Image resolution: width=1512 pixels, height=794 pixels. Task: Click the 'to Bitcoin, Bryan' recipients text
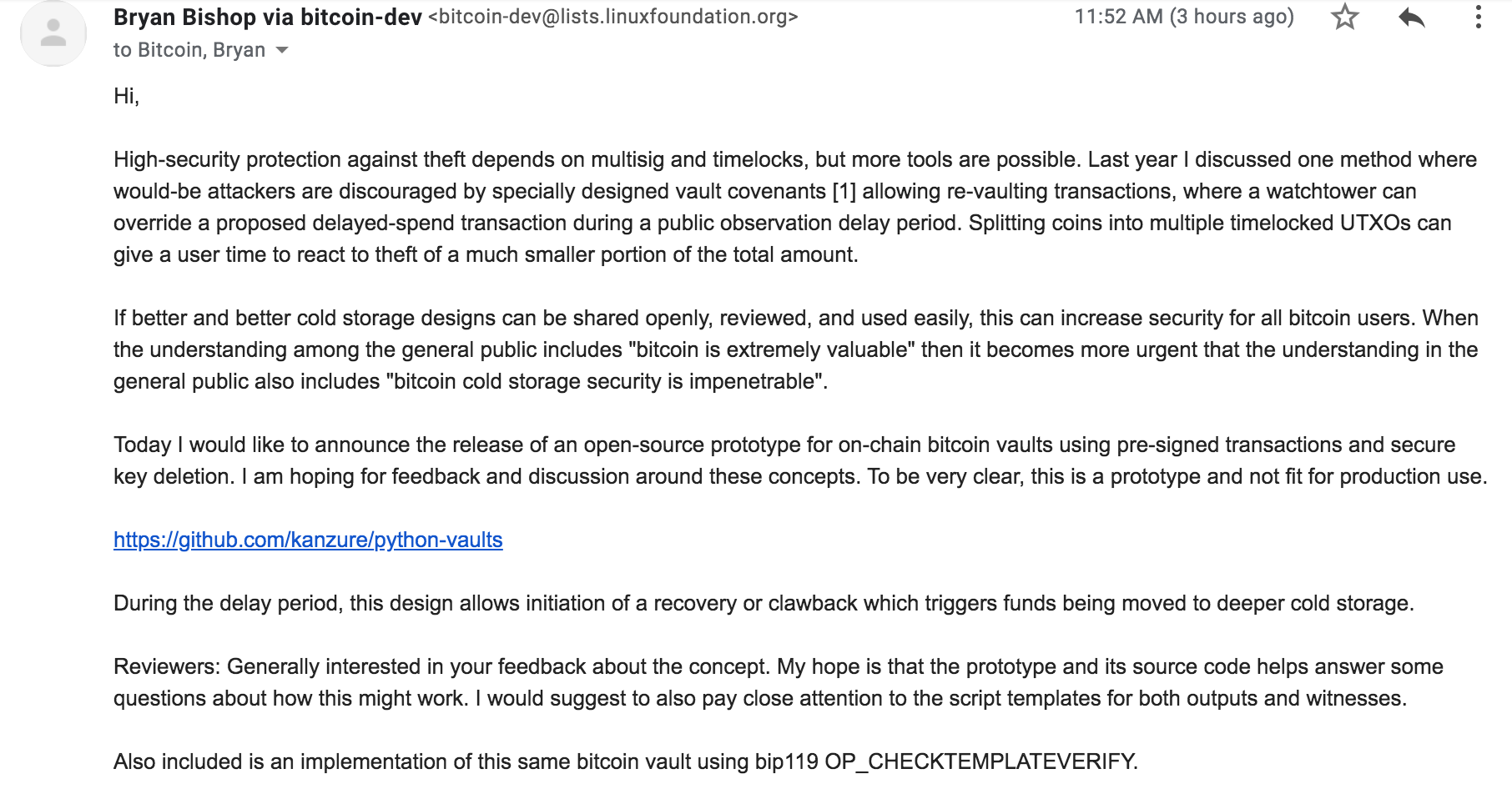point(189,50)
